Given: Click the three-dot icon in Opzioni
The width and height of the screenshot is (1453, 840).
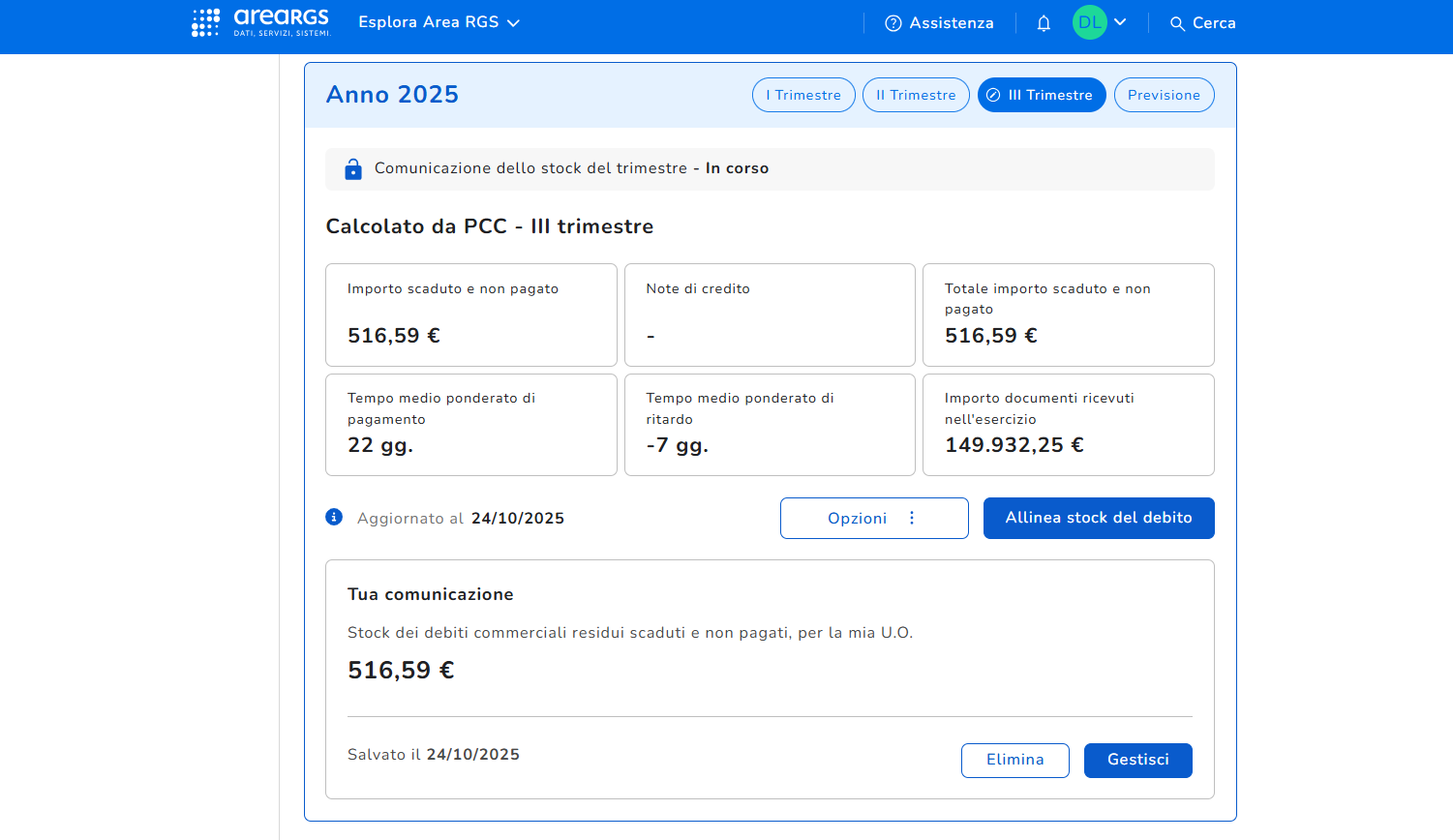Looking at the screenshot, I should point(912,518).
